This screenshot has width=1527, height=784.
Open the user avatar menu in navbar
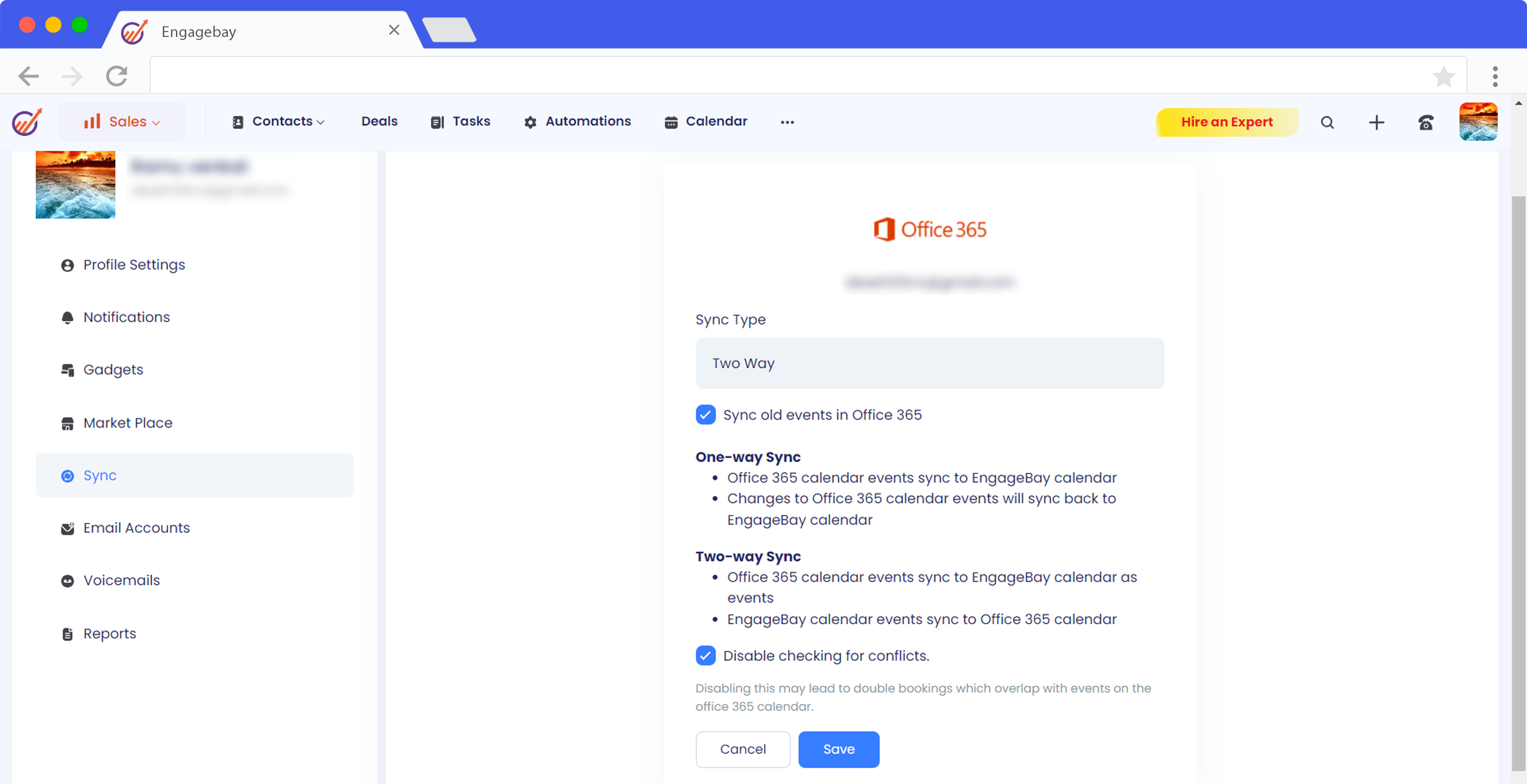1478,122
